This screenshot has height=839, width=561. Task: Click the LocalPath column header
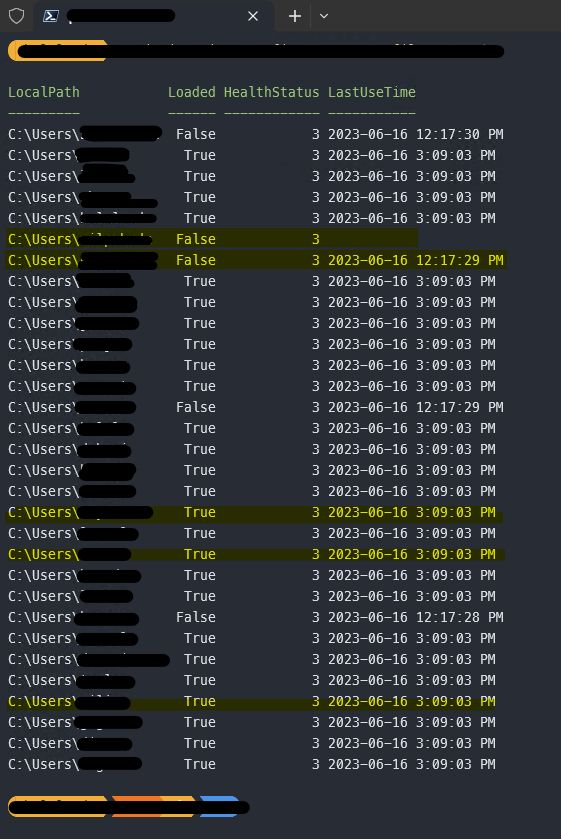(x=44, y=92)
